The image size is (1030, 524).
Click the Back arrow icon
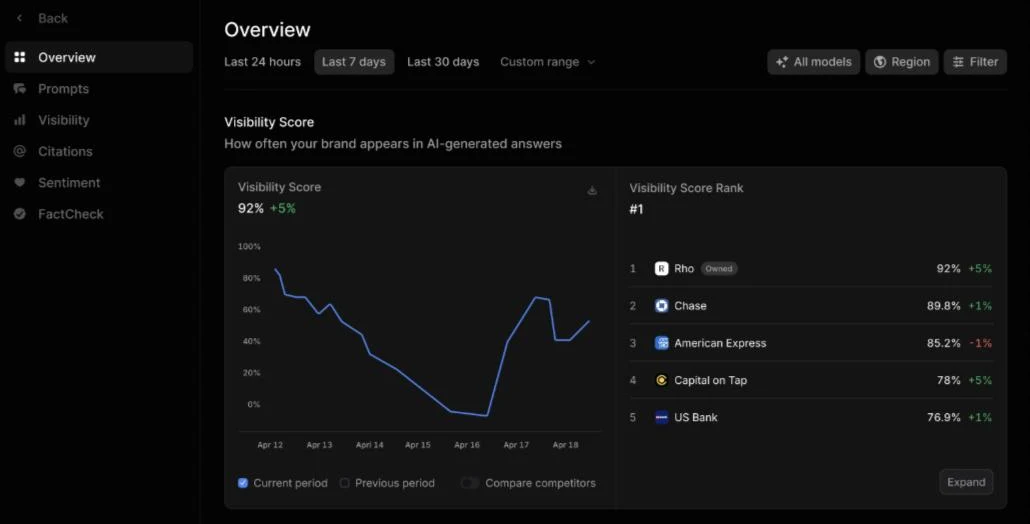point(19,18)
